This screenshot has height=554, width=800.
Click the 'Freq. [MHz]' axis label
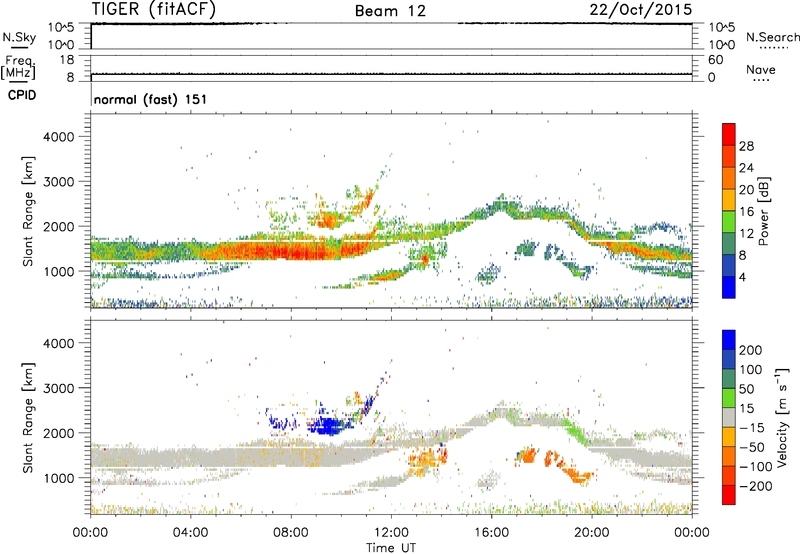pos(18,67)
